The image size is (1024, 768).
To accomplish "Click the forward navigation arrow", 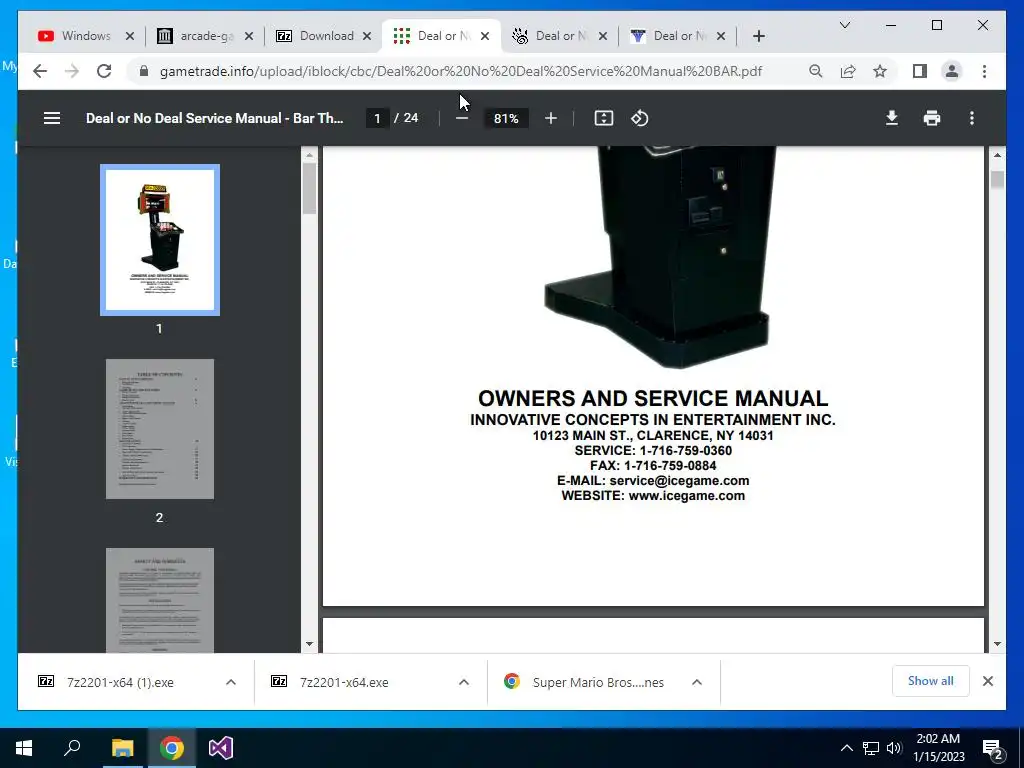I will [72, 71].
